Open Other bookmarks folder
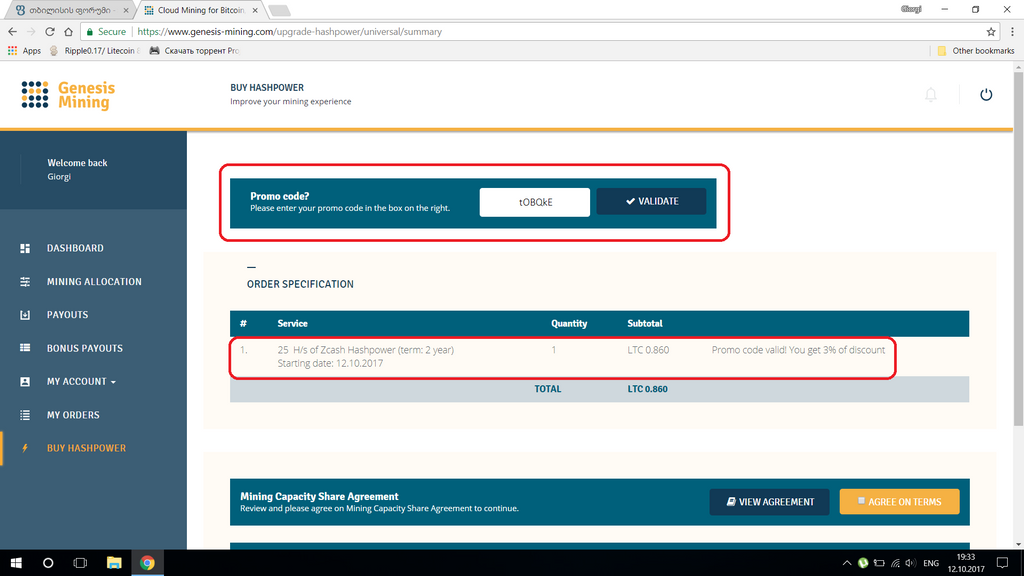The height and width of the screenshot is (576, 1024). click(976, 50)
